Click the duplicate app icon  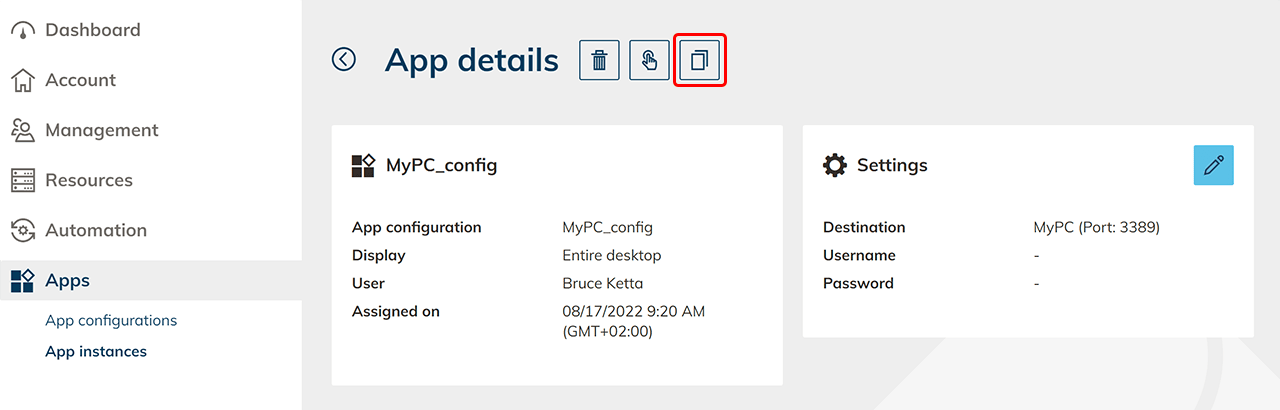pos(700,60)
